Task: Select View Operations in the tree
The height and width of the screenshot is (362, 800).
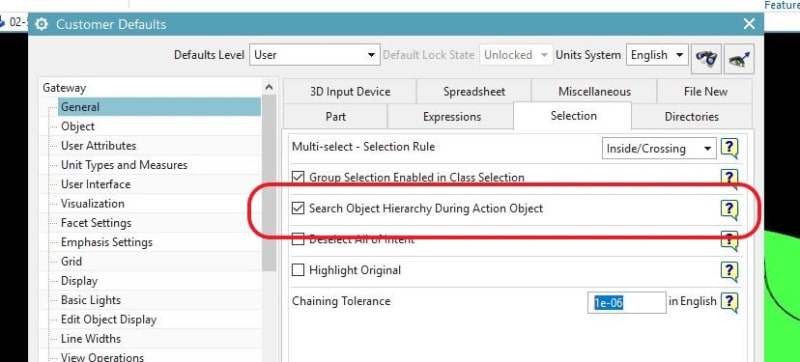Action: (102, 357)
